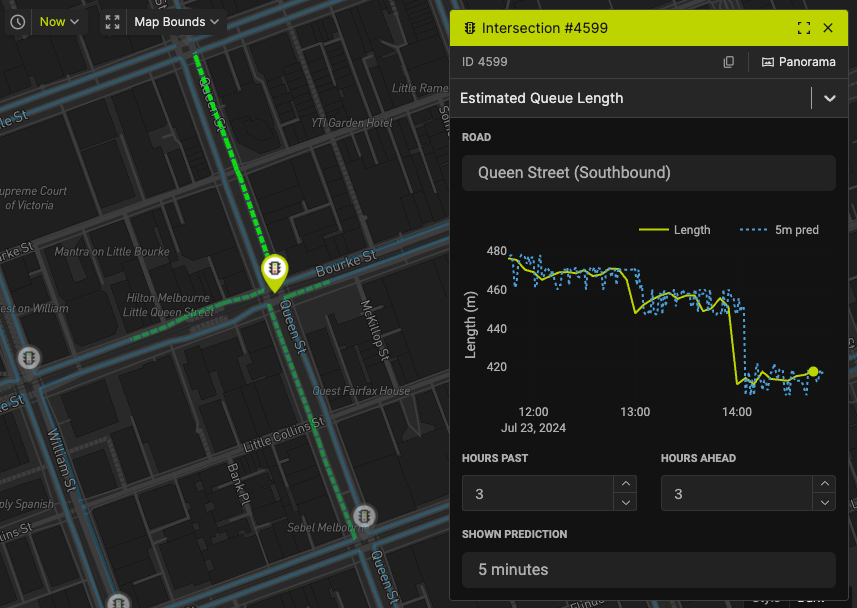Open the Now time dropdown
This screenshot has width=857, height=608.
point(59,22)
